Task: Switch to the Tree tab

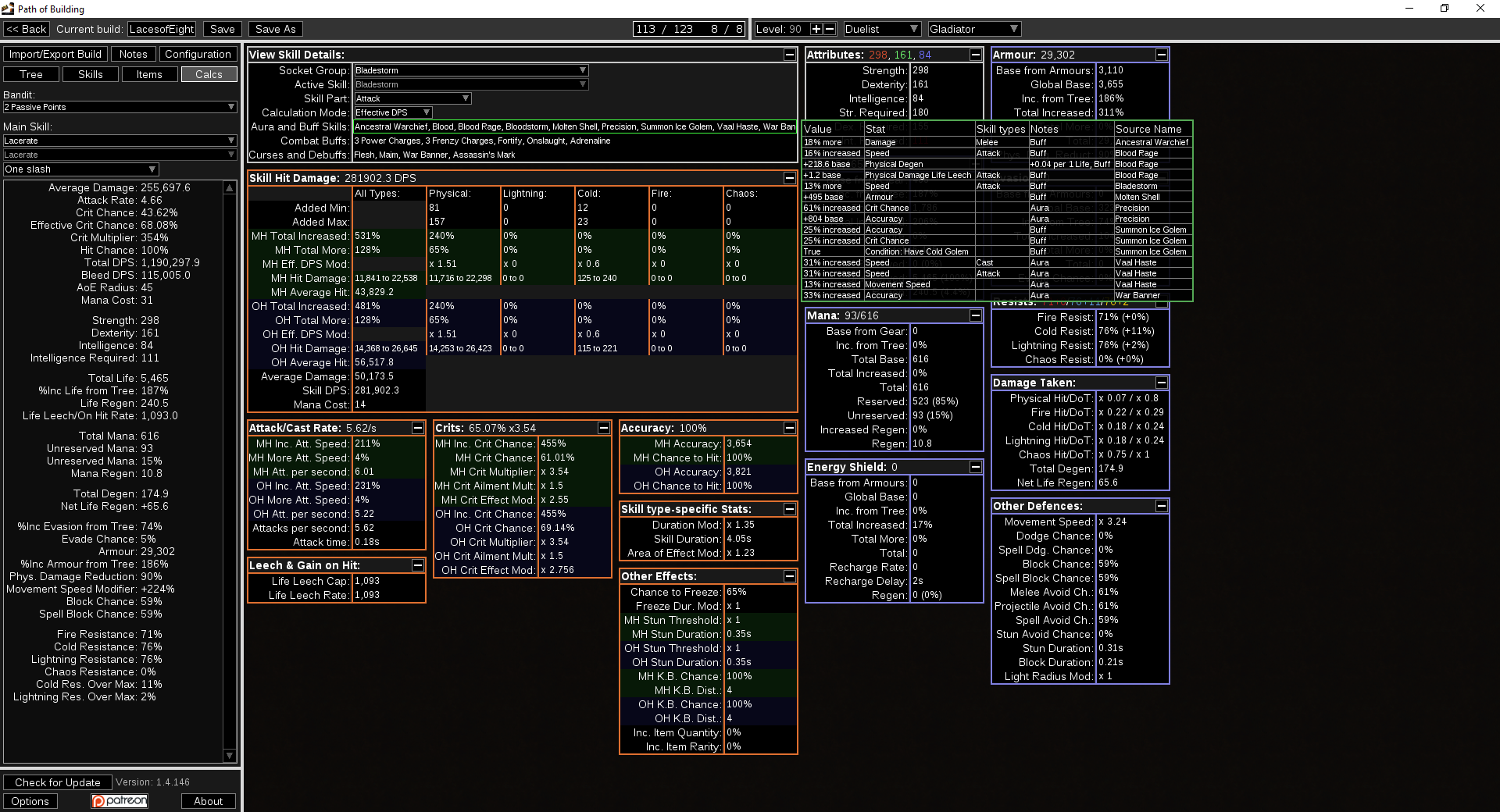Action: [30, 73]
